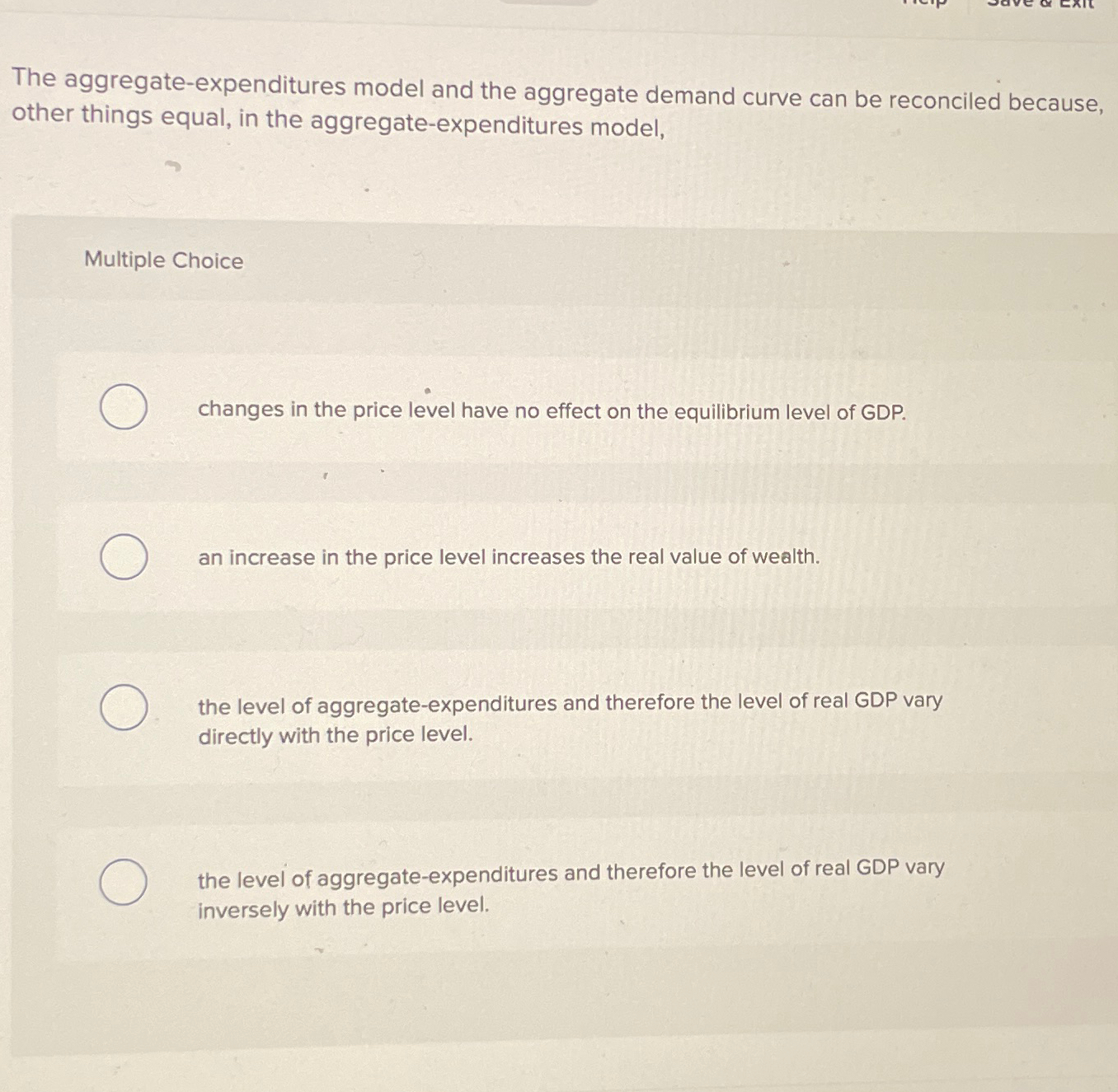Choose the radio button for the last answer option
The width and height of the screenshot is (1118, 1092).
tap(122, 883)
